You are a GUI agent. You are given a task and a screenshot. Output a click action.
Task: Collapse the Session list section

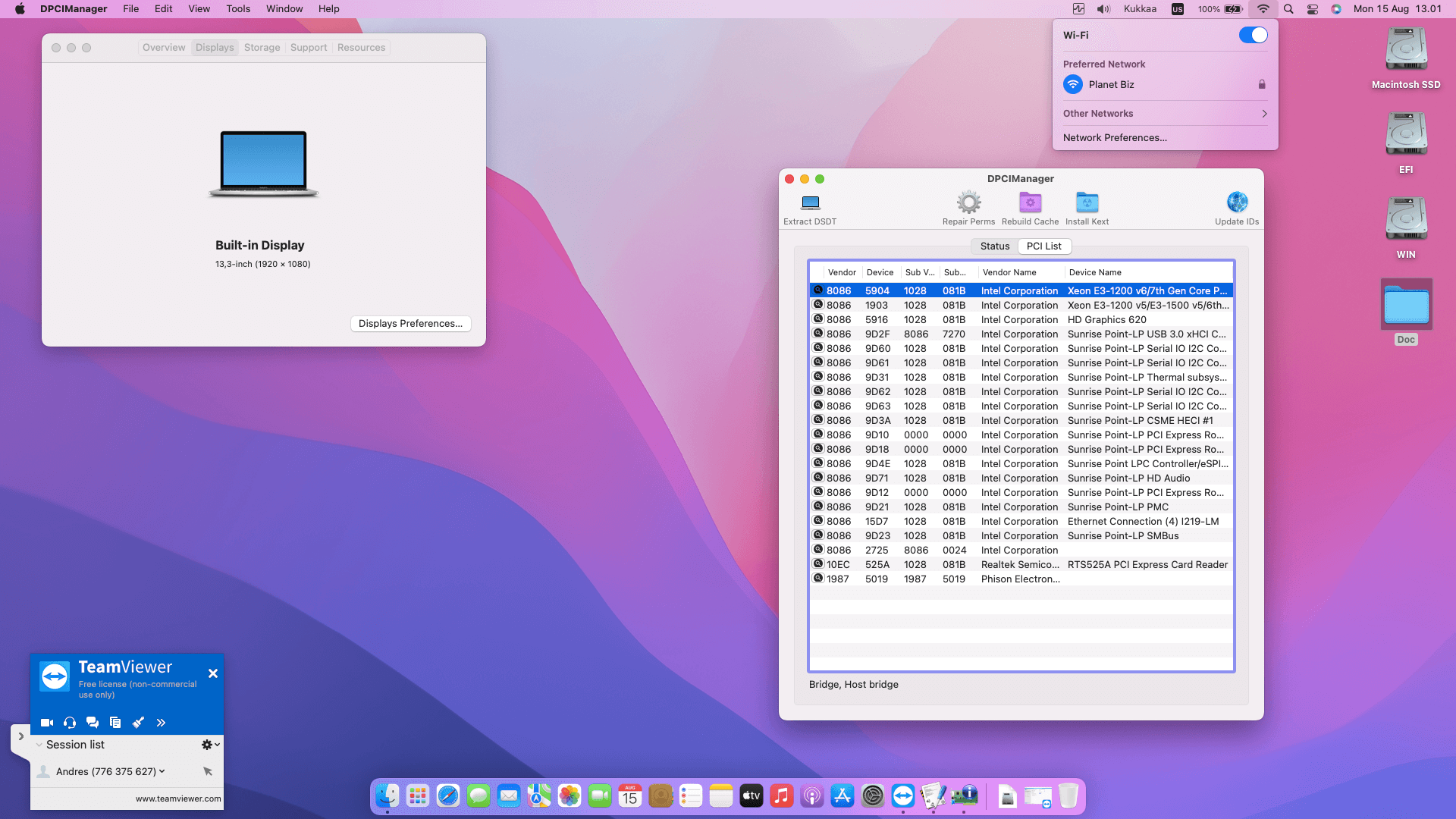39,745
